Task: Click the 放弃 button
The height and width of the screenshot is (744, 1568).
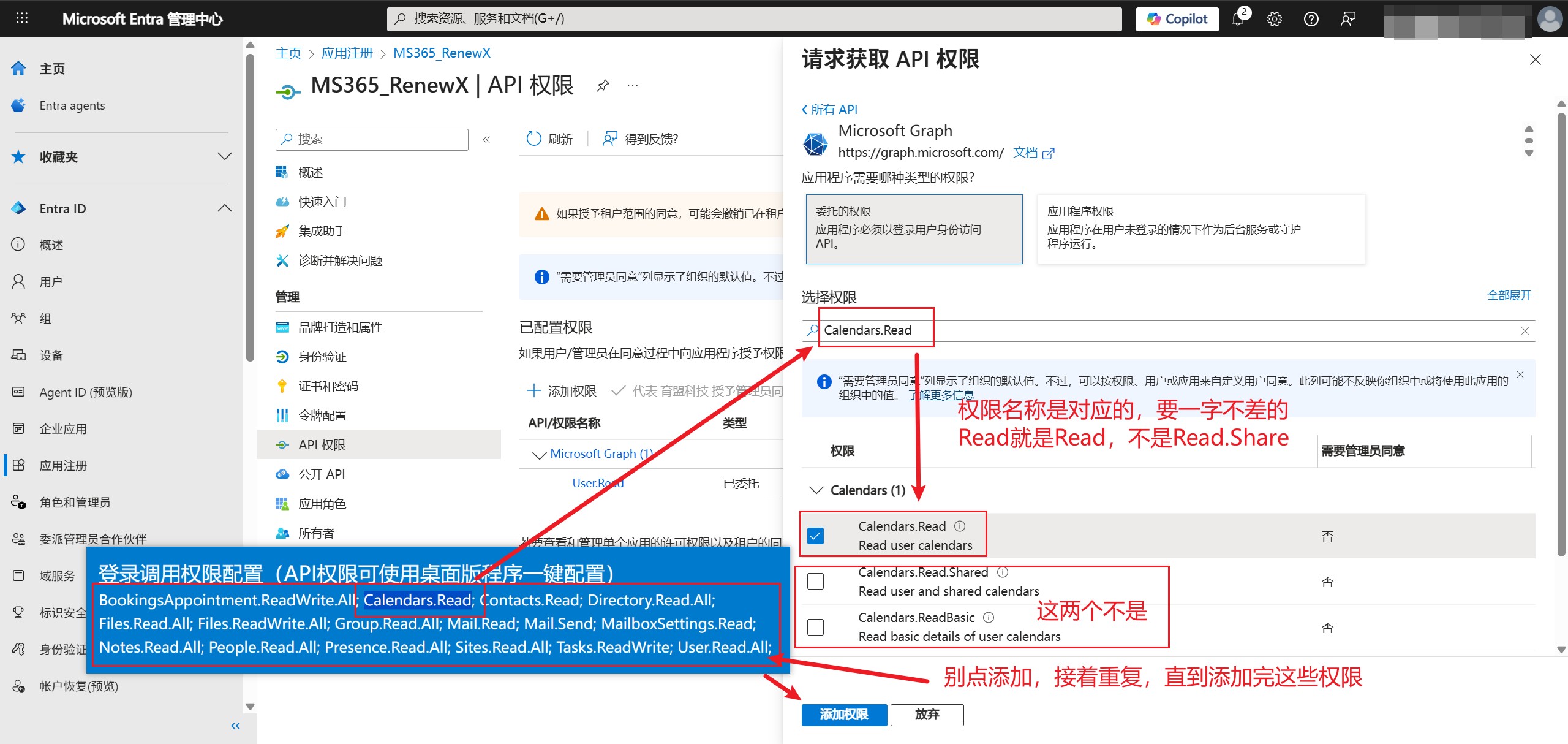Action: coord(927,715)
